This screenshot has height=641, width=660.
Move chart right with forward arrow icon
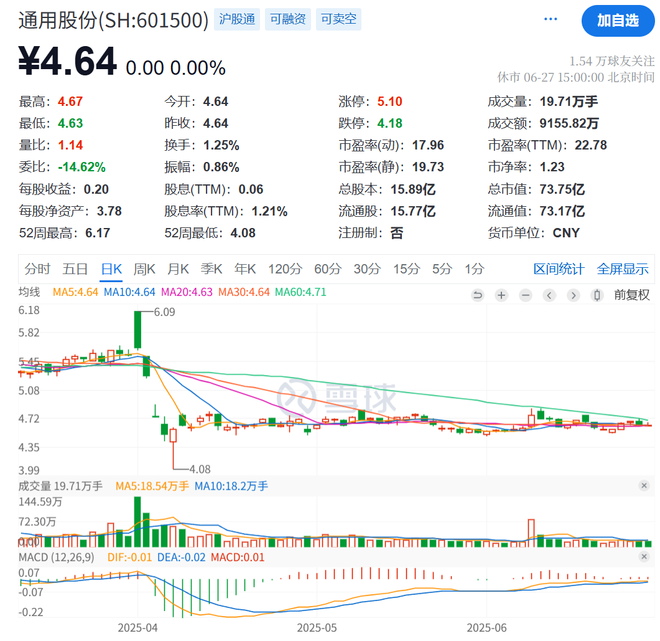pyautogui.click(x=573, y=295)
